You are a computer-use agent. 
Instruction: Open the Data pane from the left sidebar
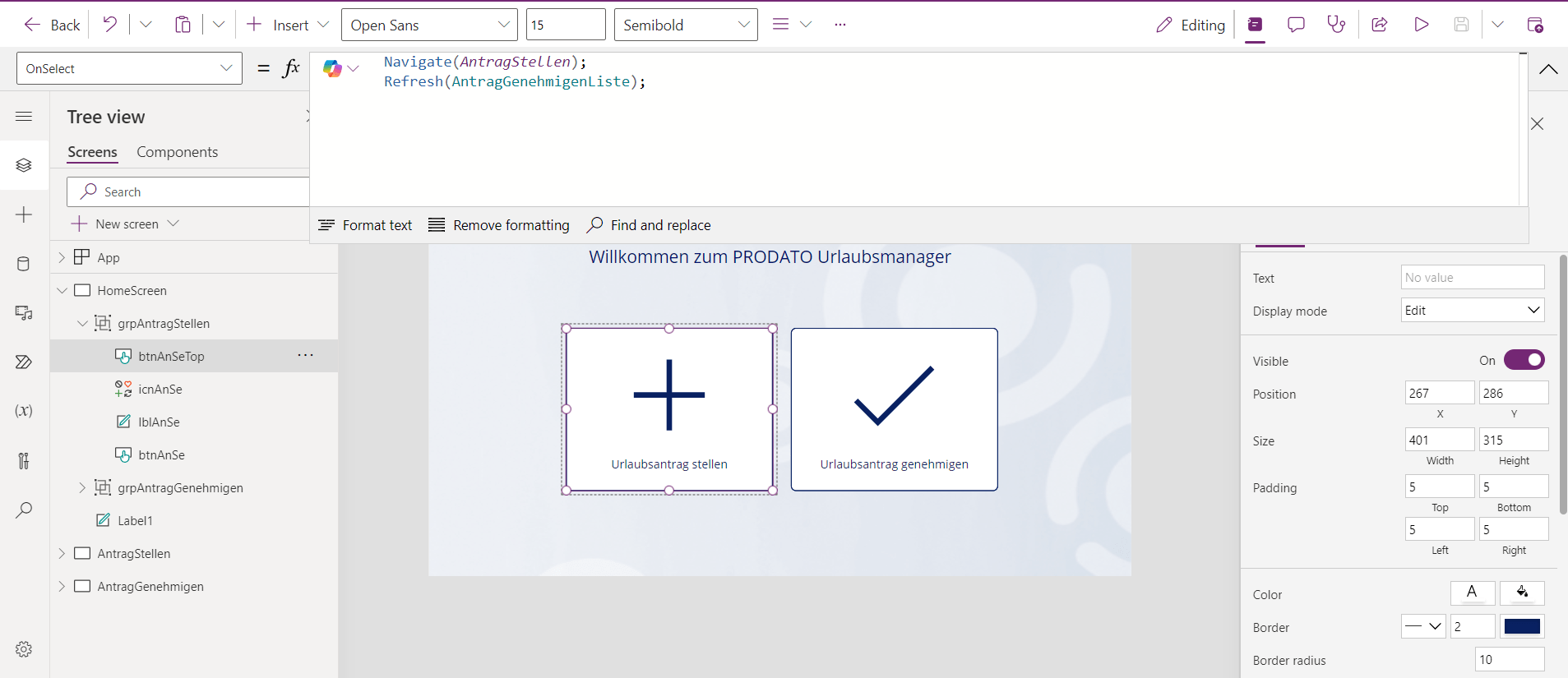(24, 264)
